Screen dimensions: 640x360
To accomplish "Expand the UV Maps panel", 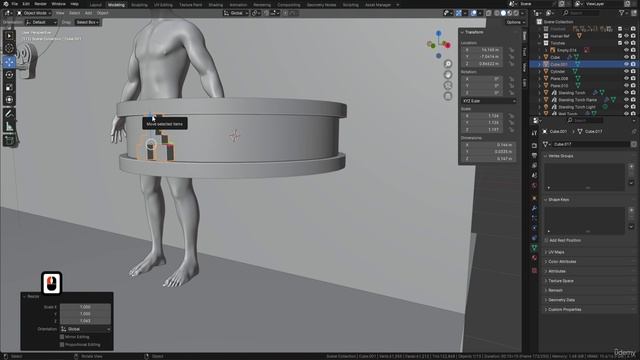I will point(546,252).
